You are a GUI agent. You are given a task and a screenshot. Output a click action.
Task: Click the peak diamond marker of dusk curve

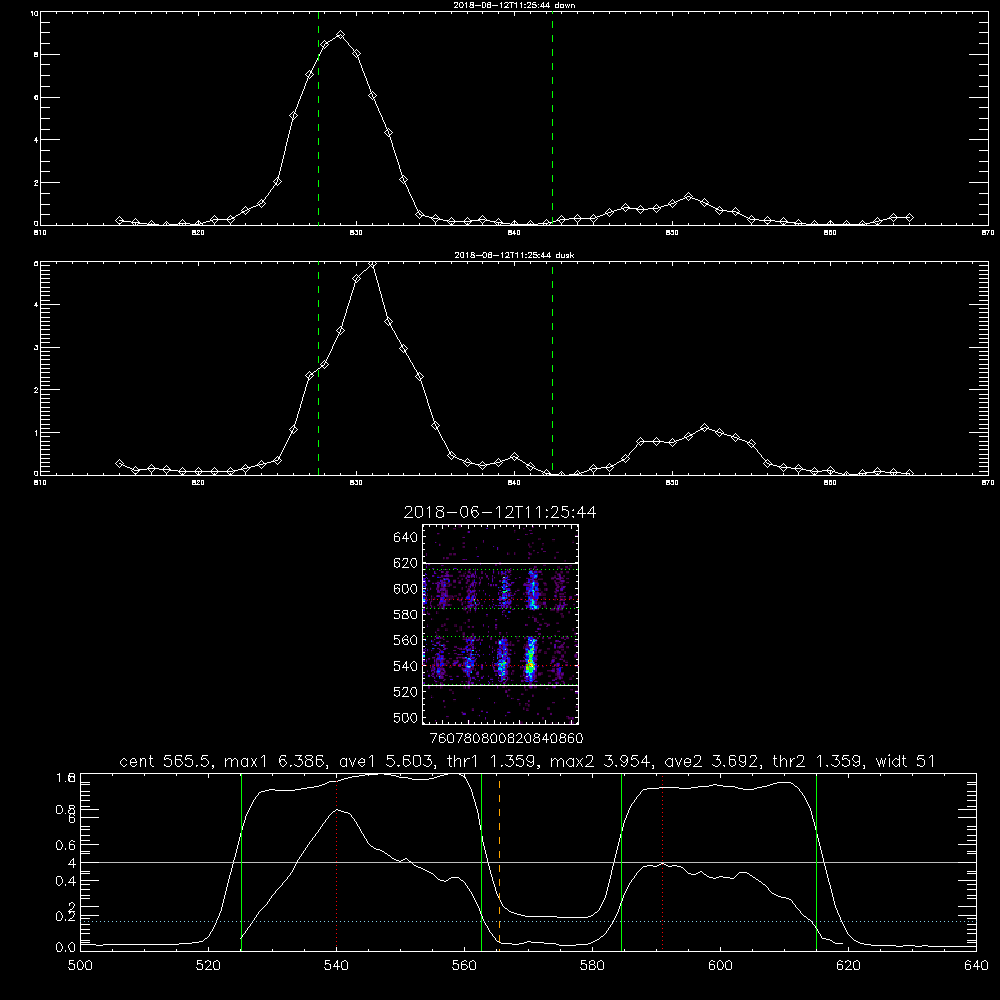(372, 263)
